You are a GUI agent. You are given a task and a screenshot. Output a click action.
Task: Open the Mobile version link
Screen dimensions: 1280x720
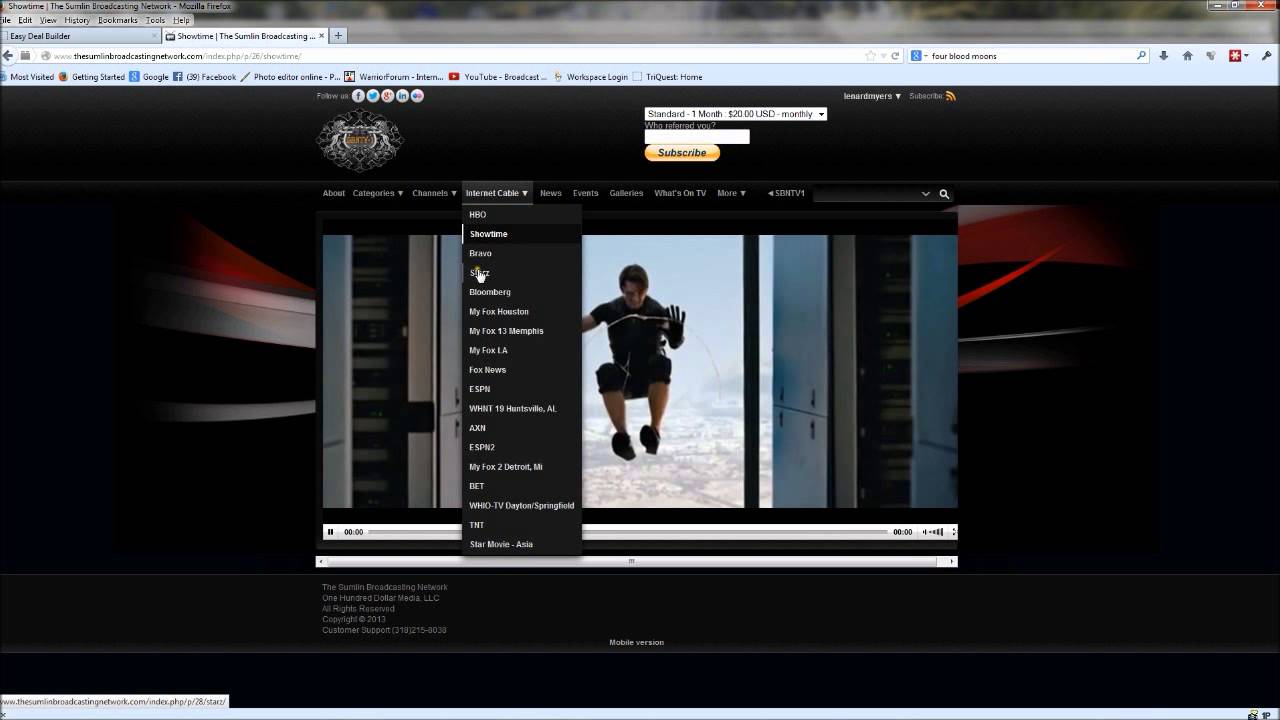pyautogui.click(x=636, y=642)
